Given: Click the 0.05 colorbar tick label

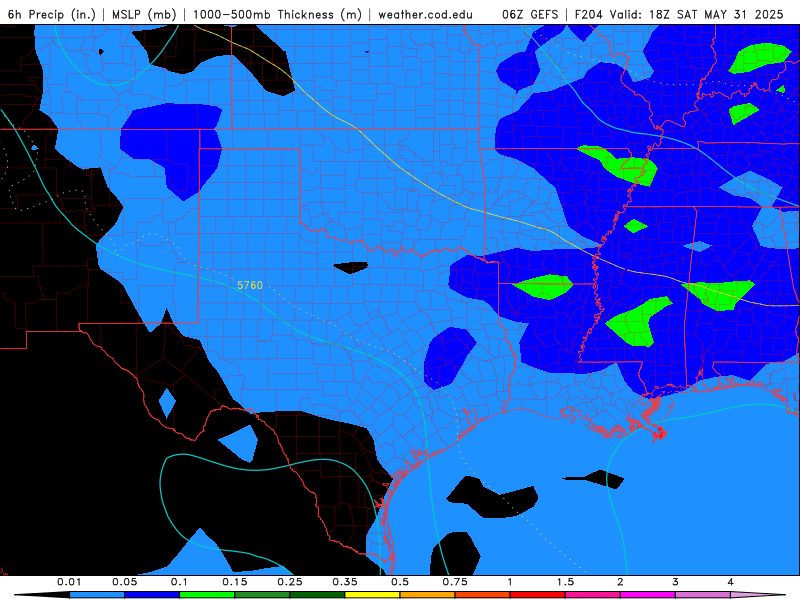Looking at the screenshot, I should point(124,582).
